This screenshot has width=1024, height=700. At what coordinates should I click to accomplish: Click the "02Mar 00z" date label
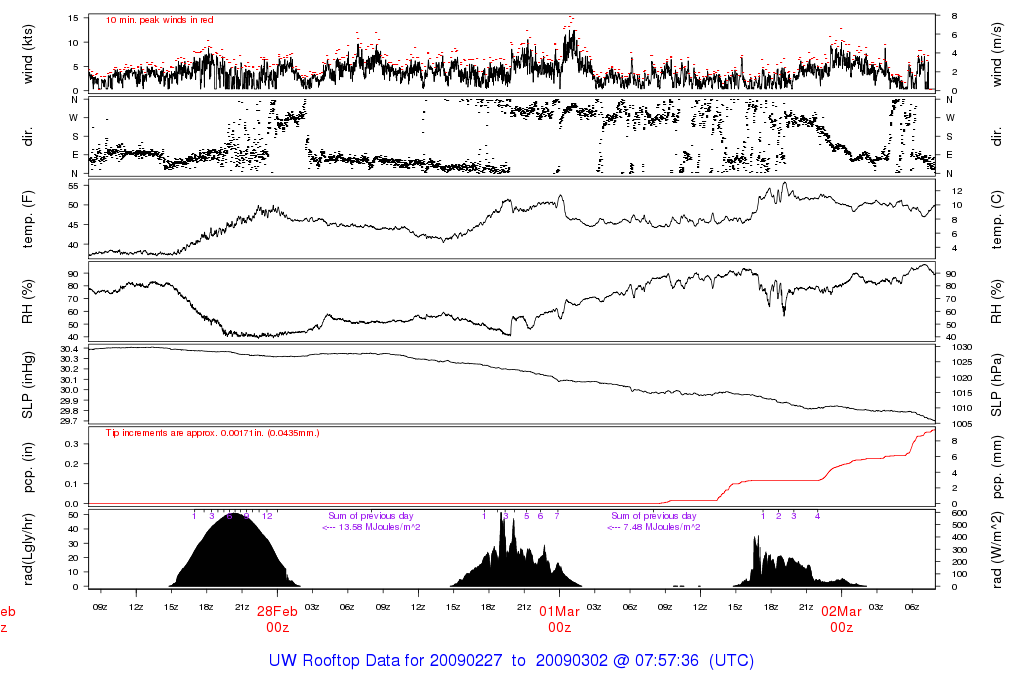[841, 620]
